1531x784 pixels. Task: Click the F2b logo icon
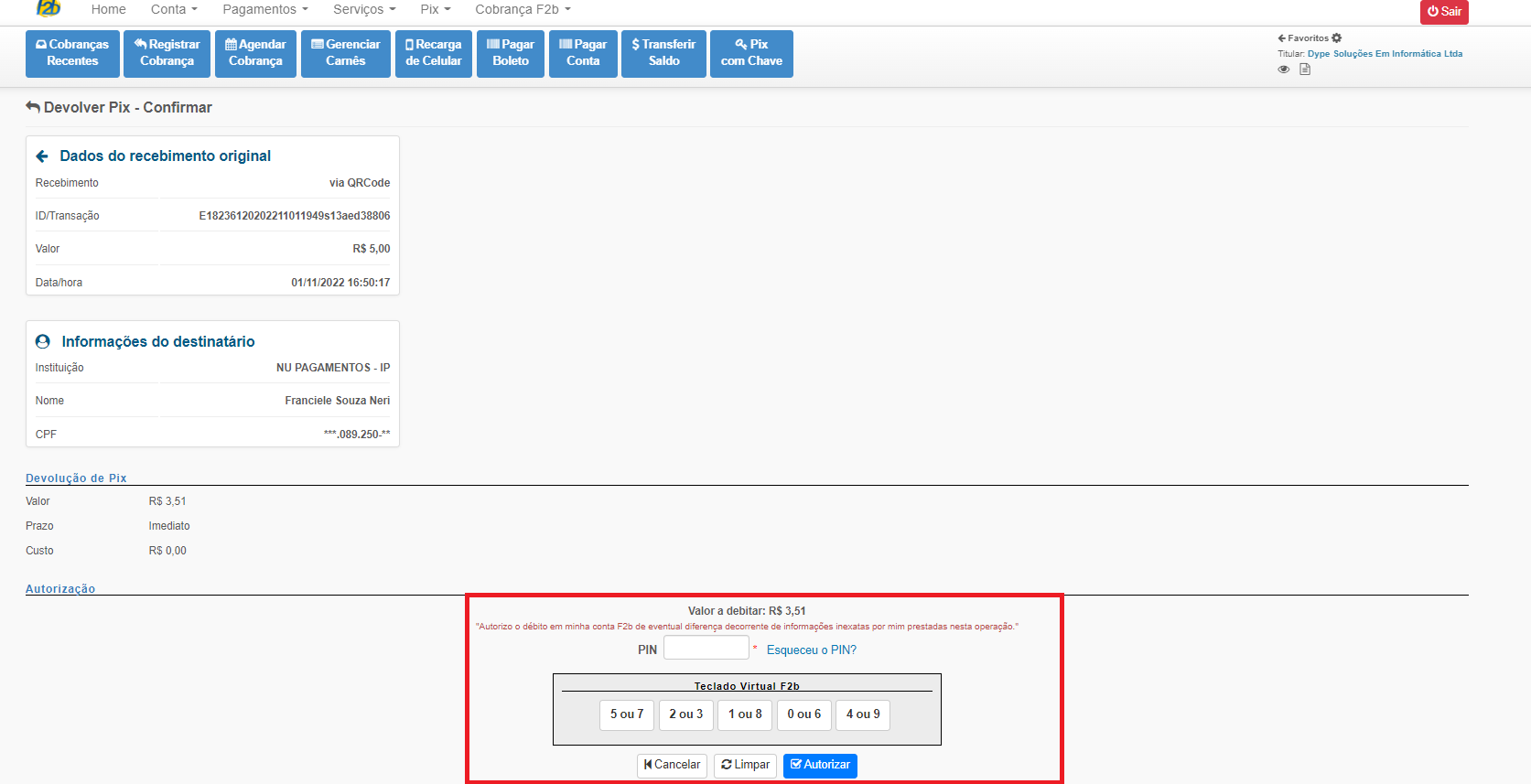[x=49, y=8]
